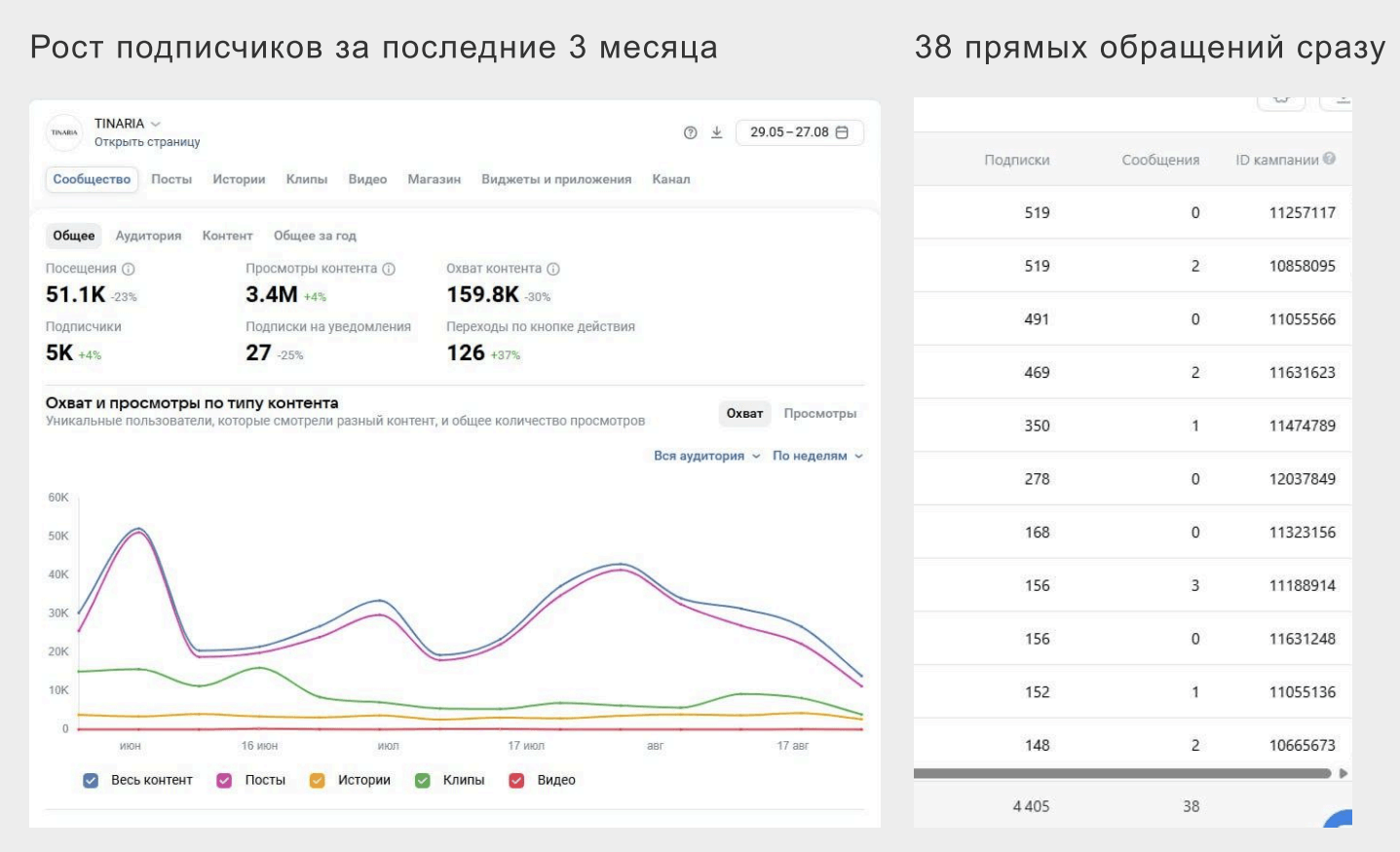Viewport: 1400px width, 852px height.
Task: Click campaign ID 11631248
Action: 1302,639
